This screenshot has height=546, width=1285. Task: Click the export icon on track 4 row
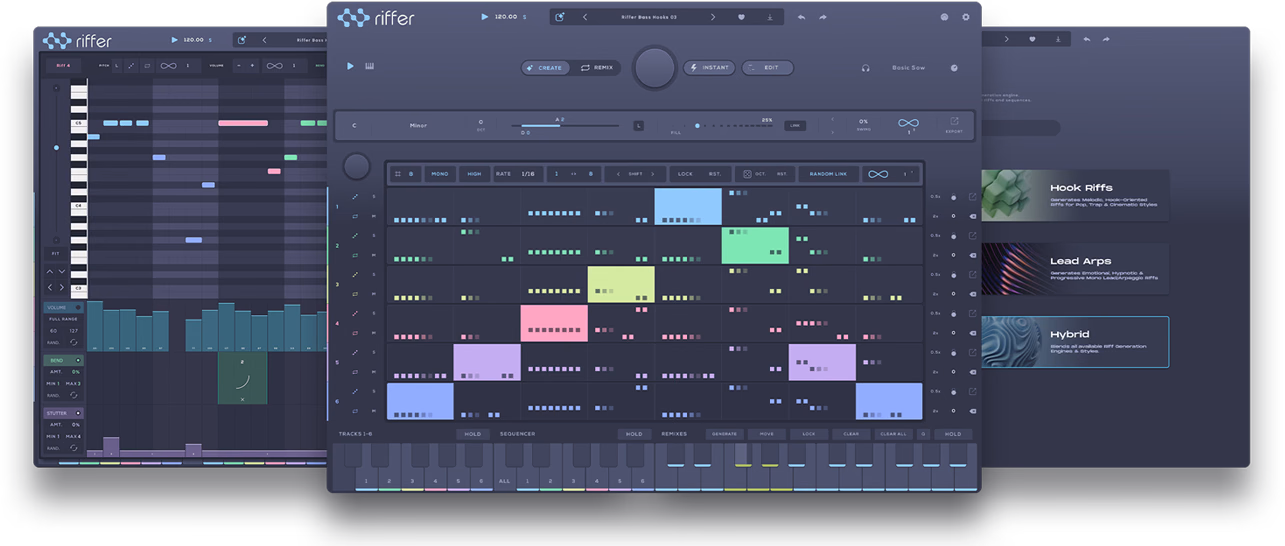coord(972,314)
